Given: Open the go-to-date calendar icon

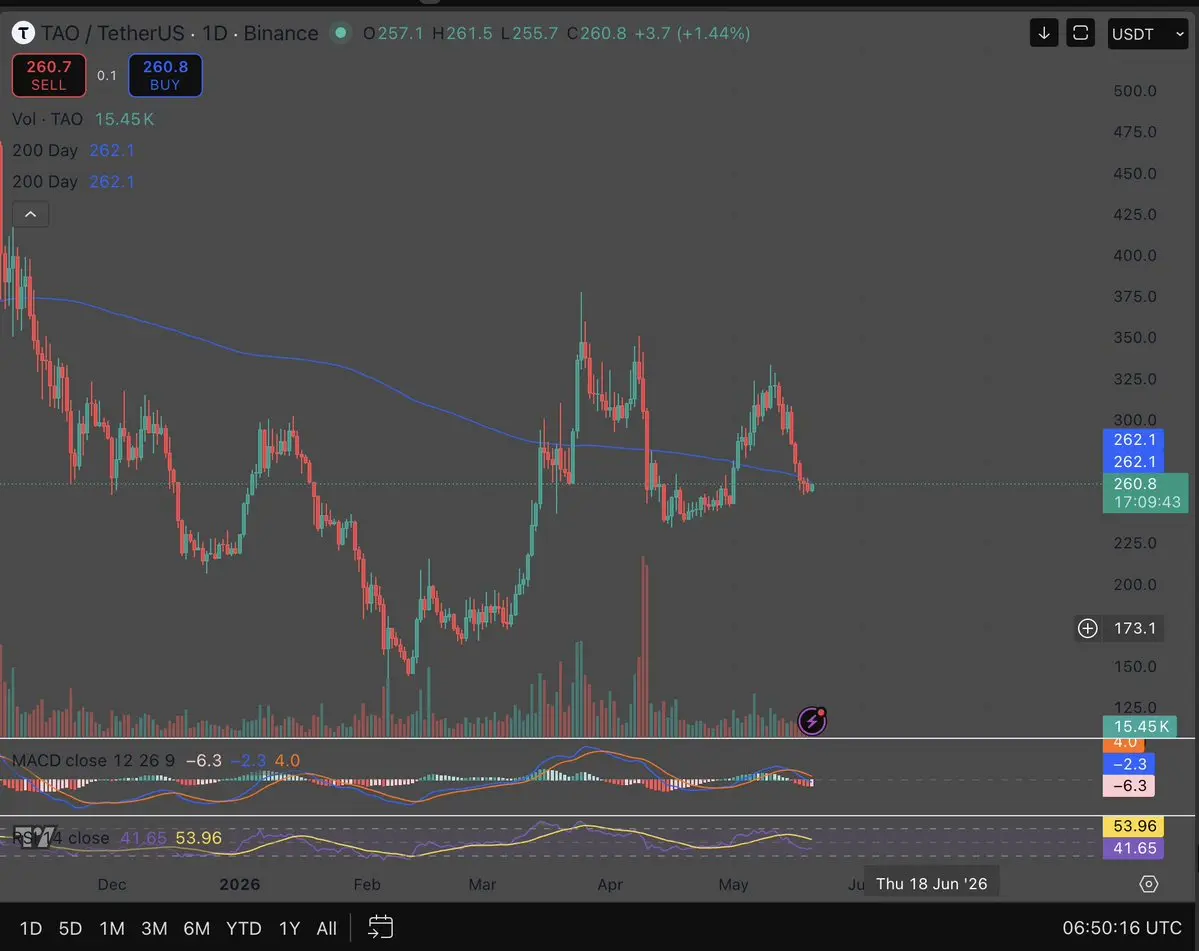Looking at the screenshot, I should tap(380, 927).
